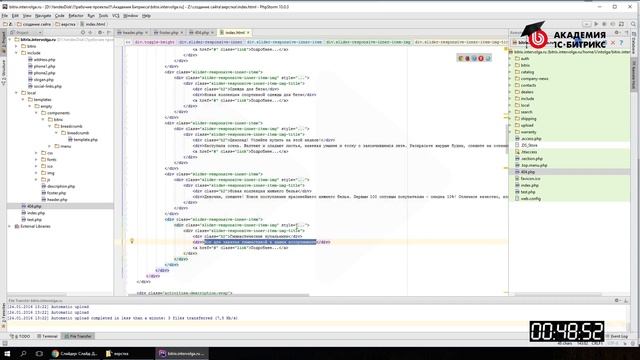This screenshot has height=360, width=640.
Task: Switch to the 404.php editor tab
Action: [x=201, y=32]
